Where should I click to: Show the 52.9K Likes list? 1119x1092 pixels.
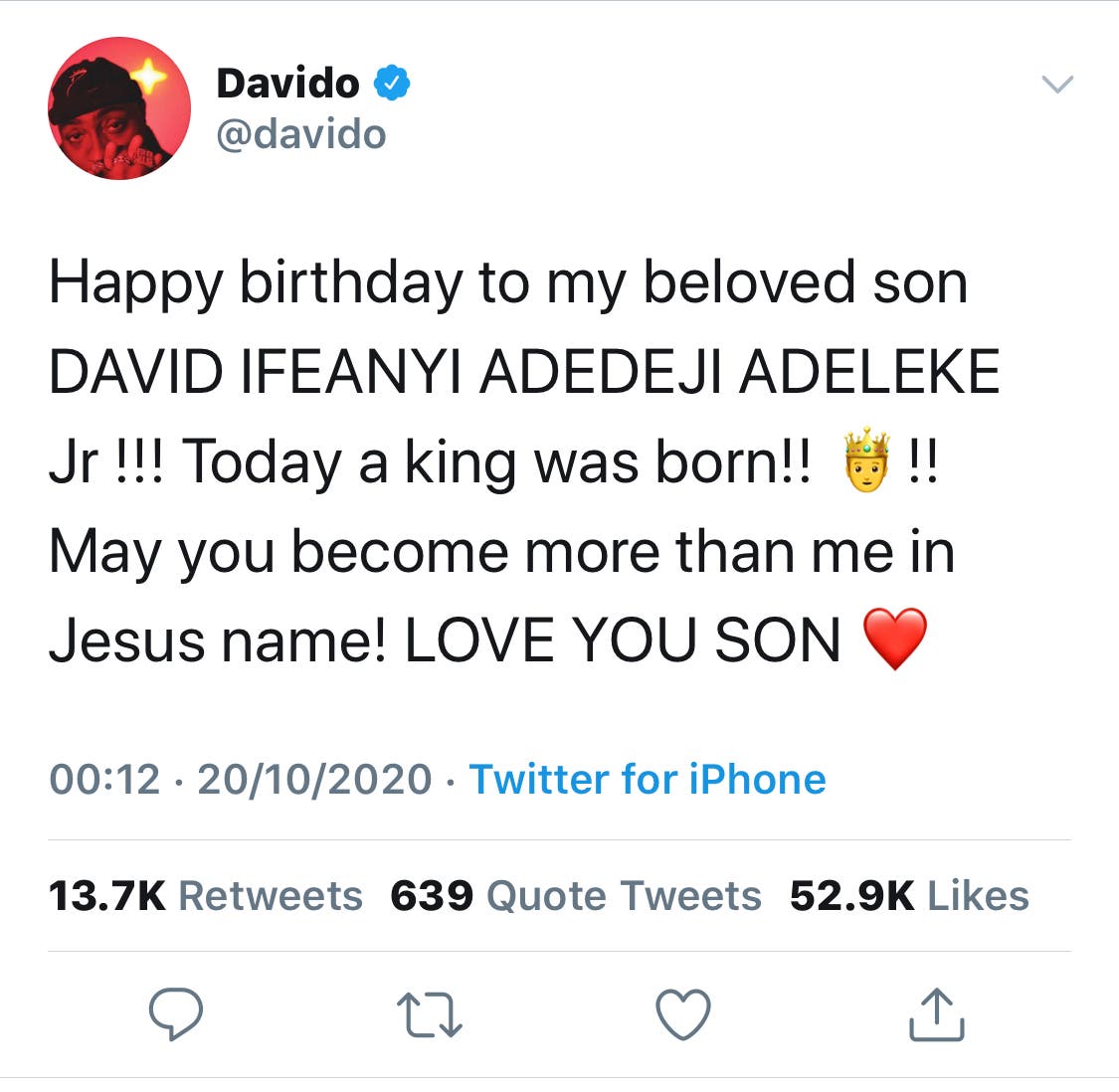[908, 896]
